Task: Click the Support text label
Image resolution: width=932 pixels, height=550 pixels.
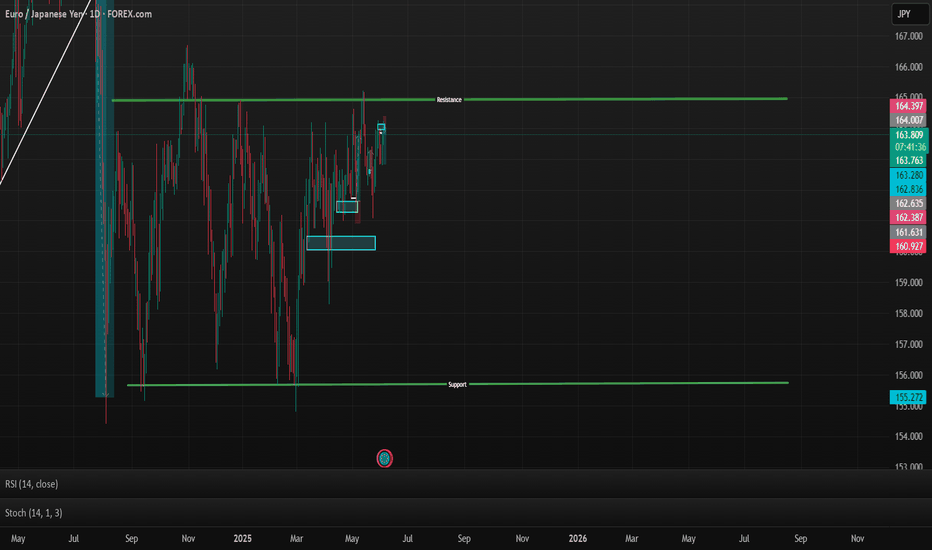Action: coord(457,385)
